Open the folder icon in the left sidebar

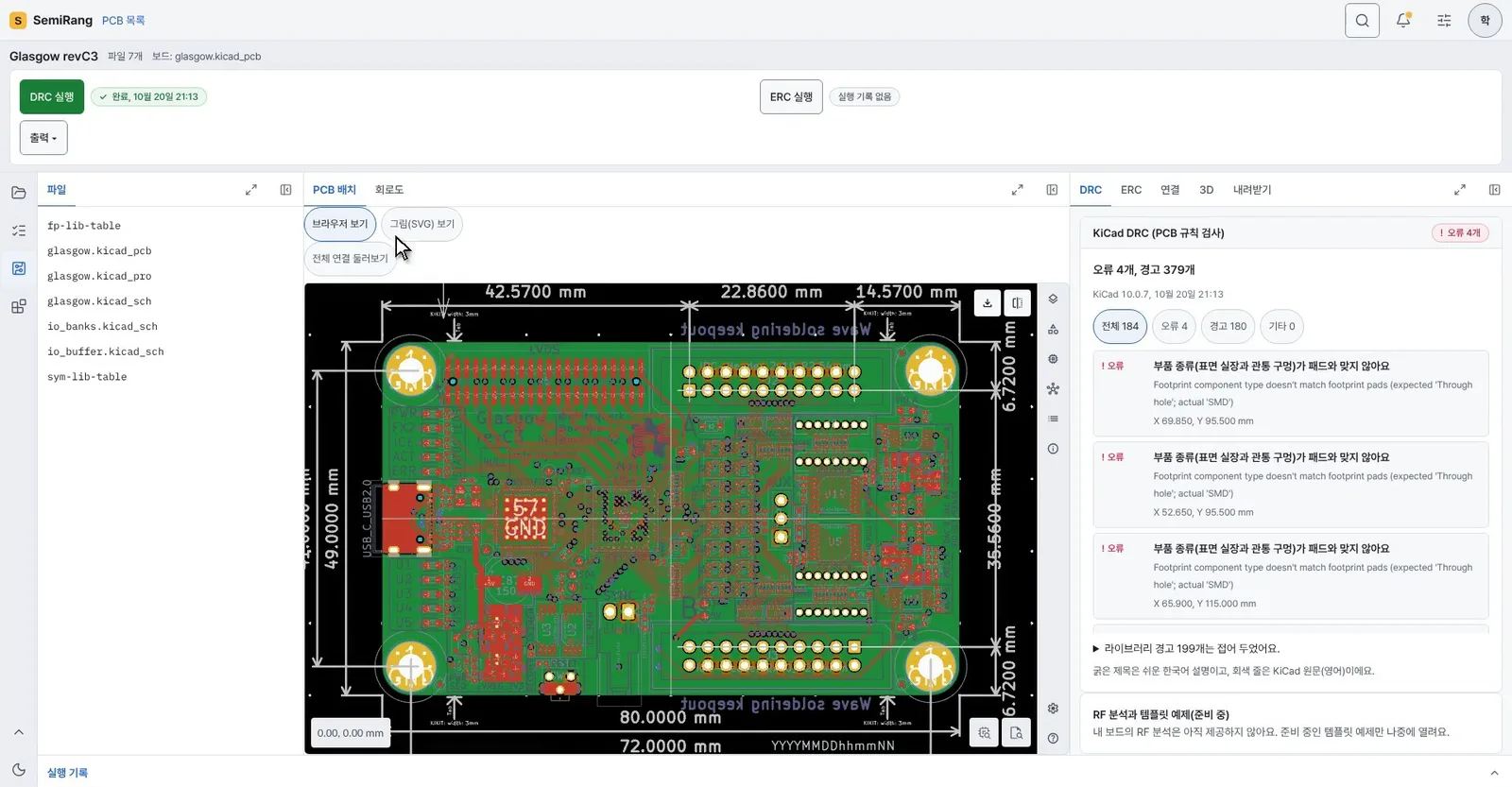coord(19,193)
